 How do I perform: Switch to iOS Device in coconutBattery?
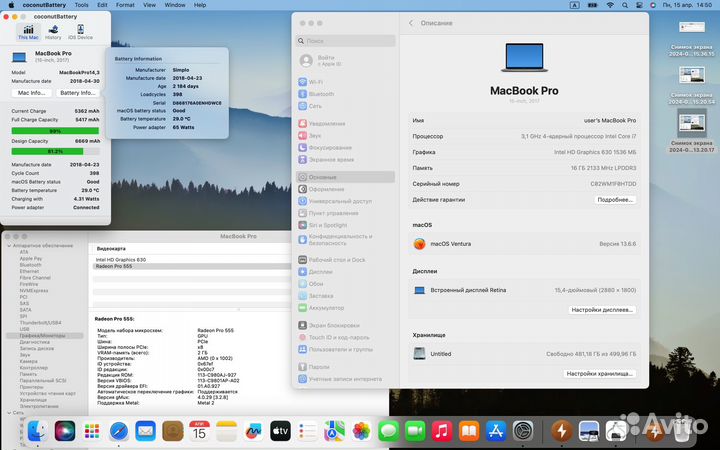pos(80,32)
